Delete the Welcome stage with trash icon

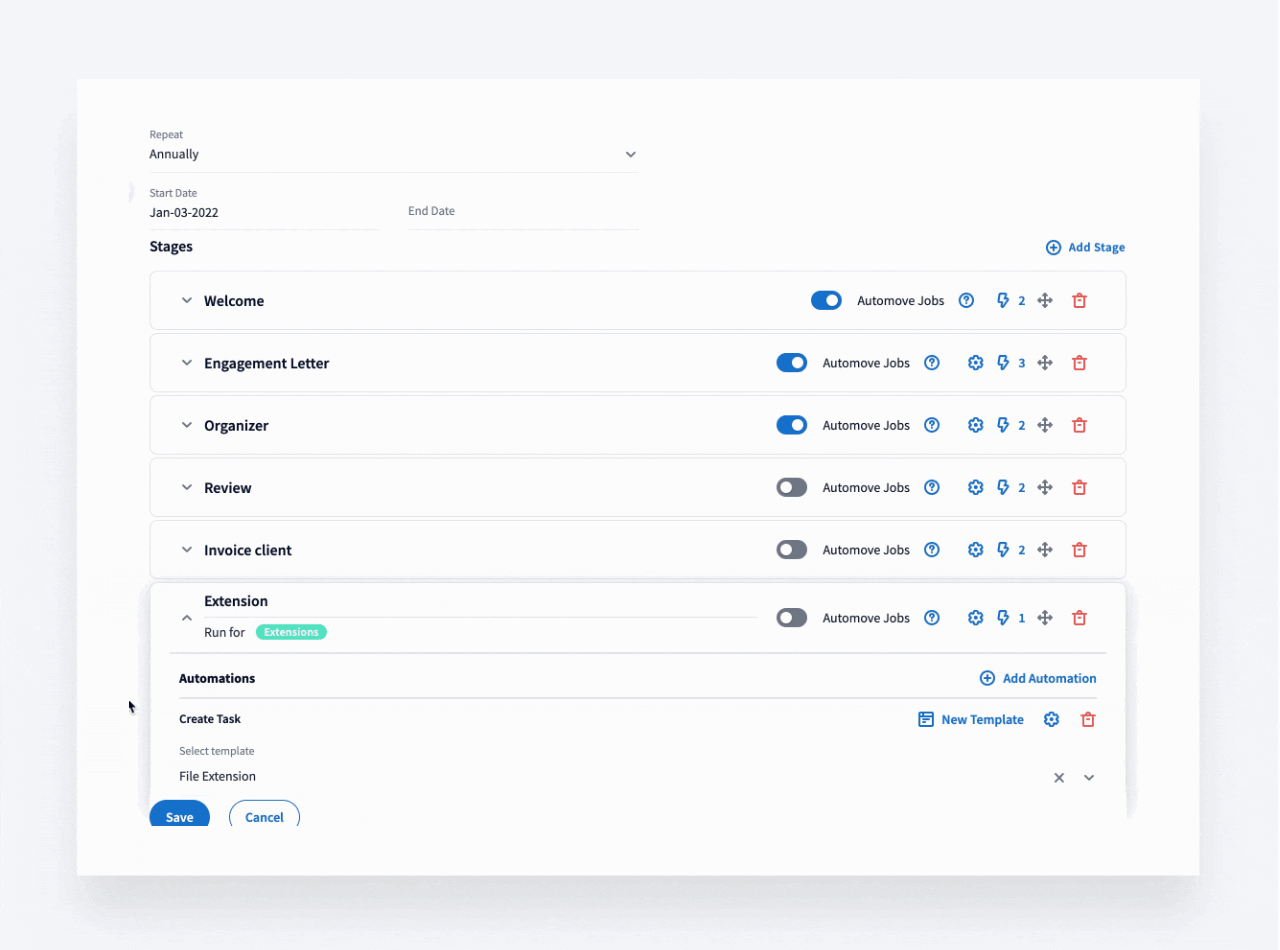tap(1079, 301)
